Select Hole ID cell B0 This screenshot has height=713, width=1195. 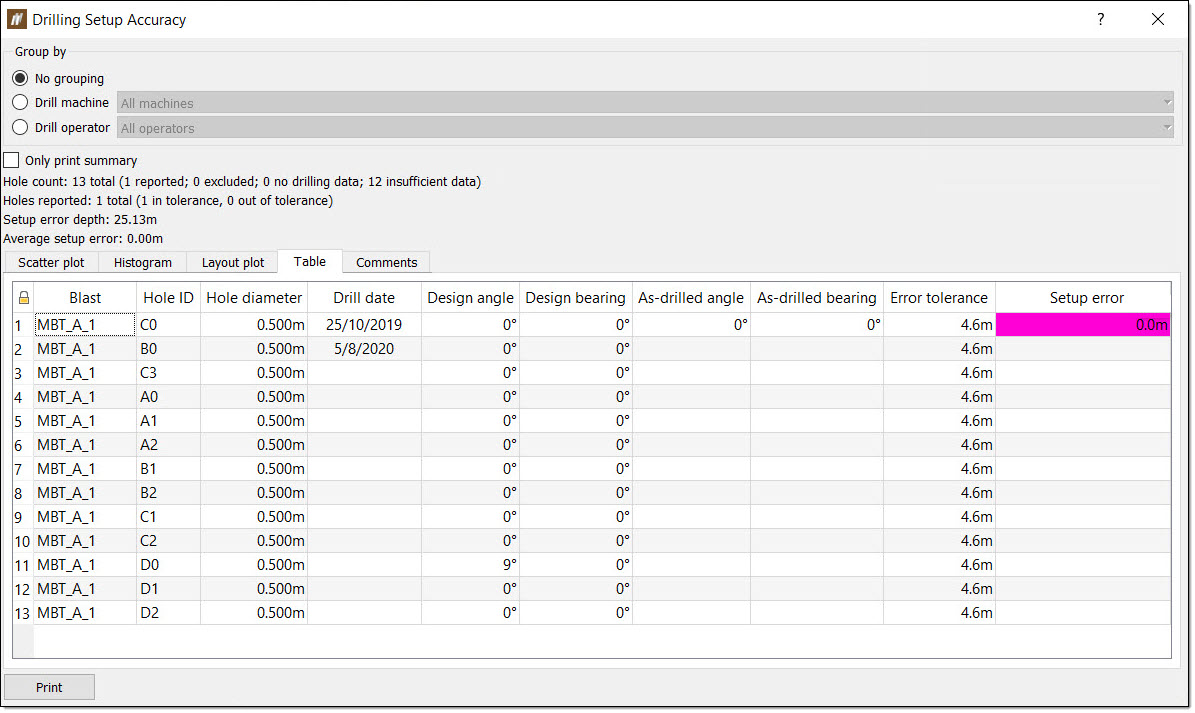pyautogui.click(x=168, y=349)
